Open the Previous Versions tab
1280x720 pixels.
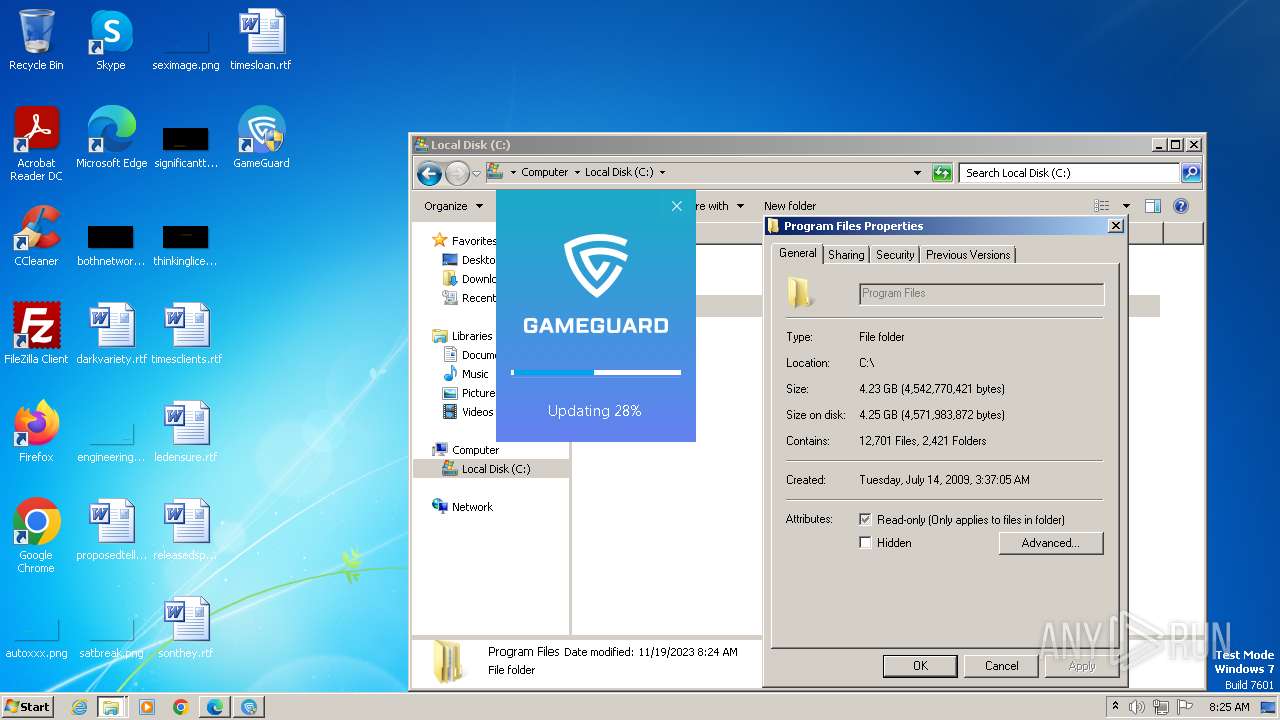[968, 255]
